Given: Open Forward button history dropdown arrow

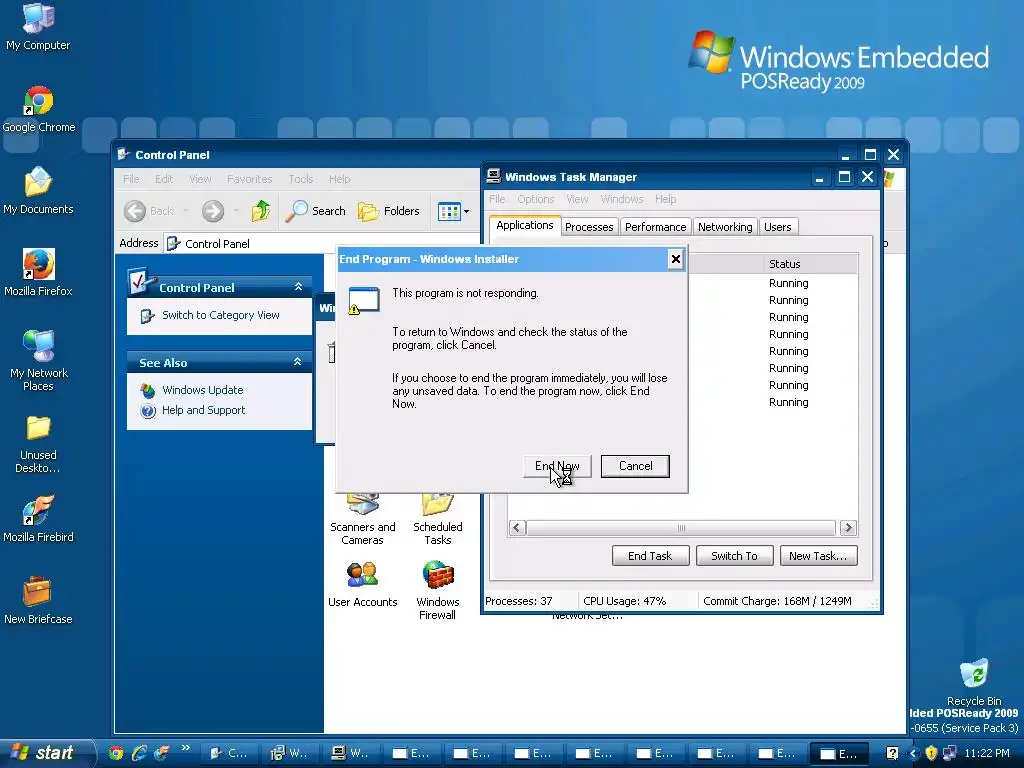Looking at the screenshot, I should point(236,211).
